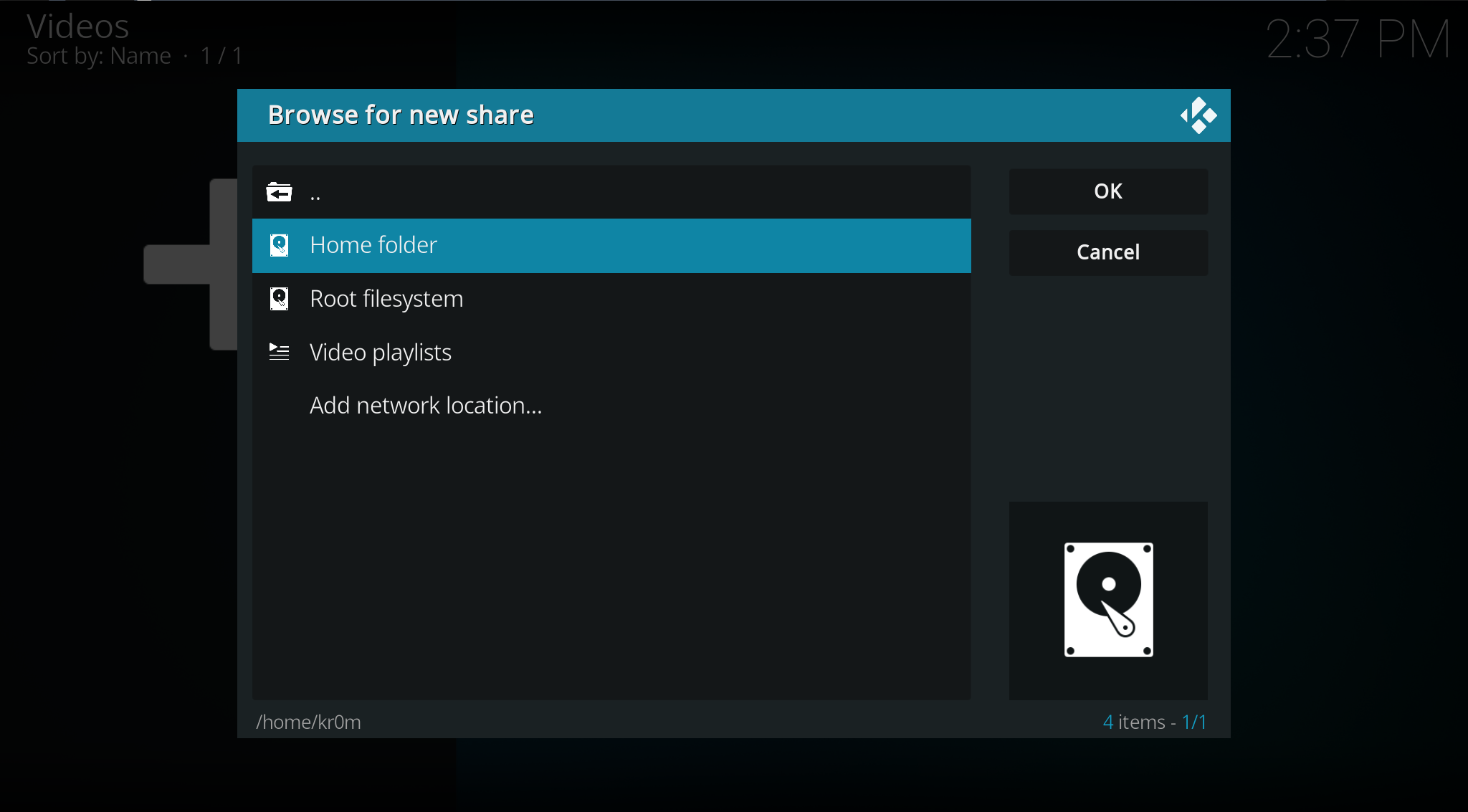Viewport: 1468px width, 812px height.
Task: Click the large hard drive preview image
Action: coord(1108,600)
